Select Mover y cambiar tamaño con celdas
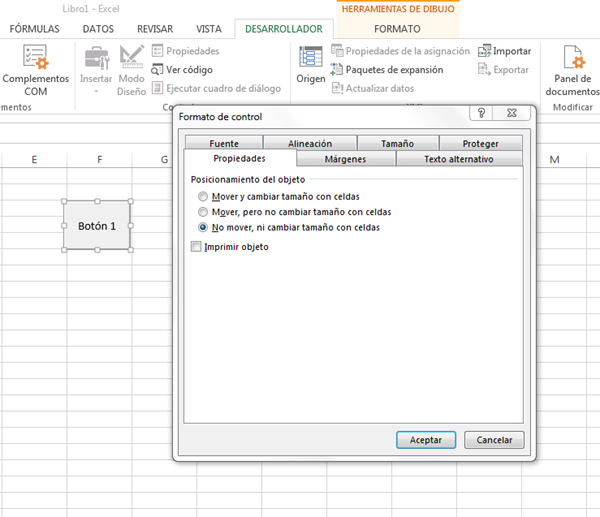The image size is (600, 517). pos(204,197)
